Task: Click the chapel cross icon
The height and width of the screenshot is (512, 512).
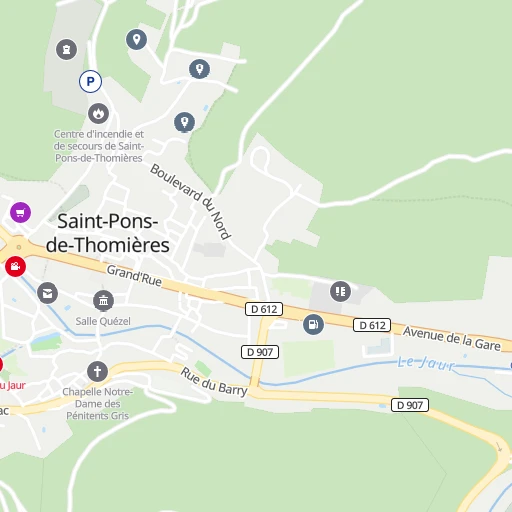Action: (x=97, y=371)
